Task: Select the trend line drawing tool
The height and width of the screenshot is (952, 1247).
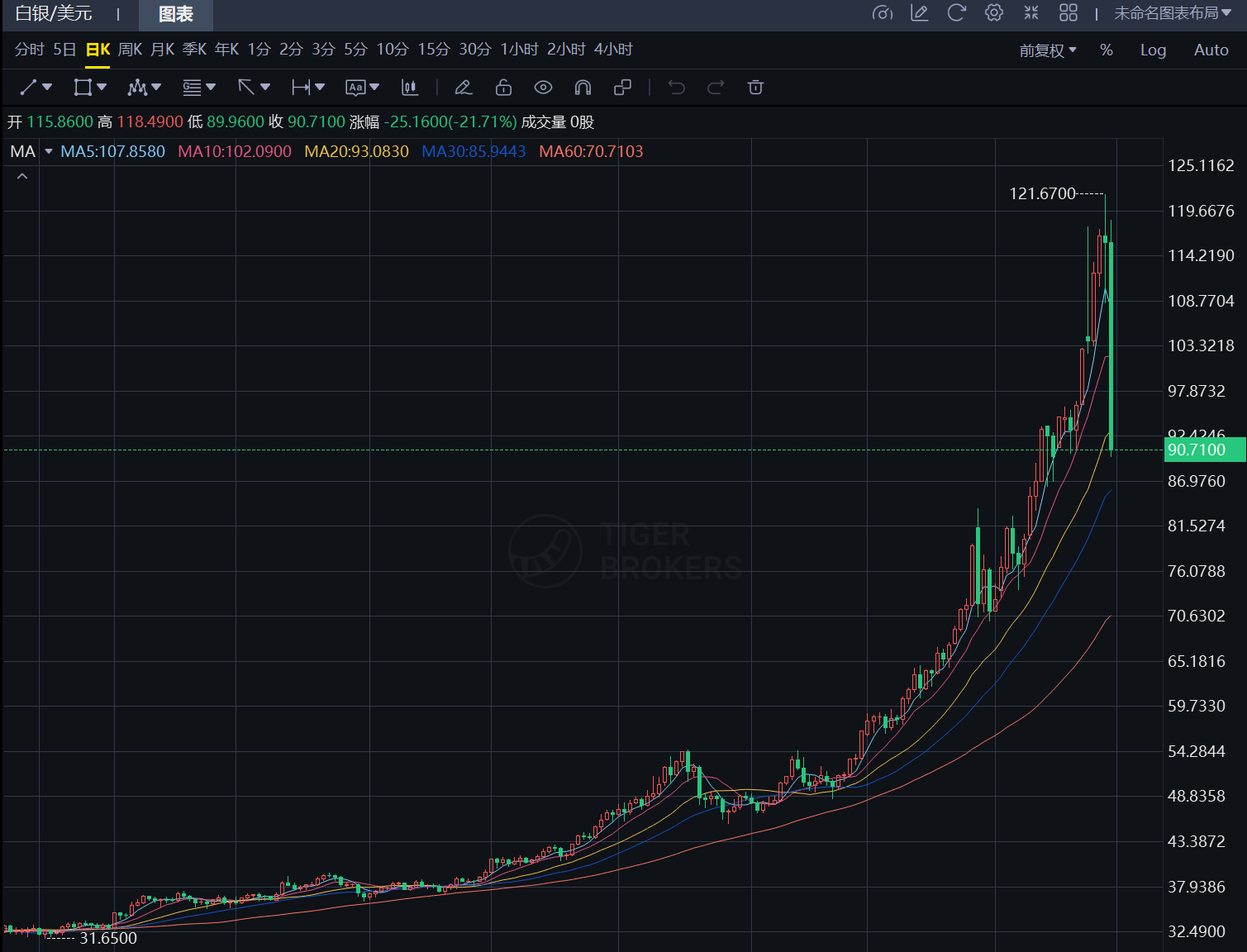Action: pyautogui.click(x=29, y=88)
